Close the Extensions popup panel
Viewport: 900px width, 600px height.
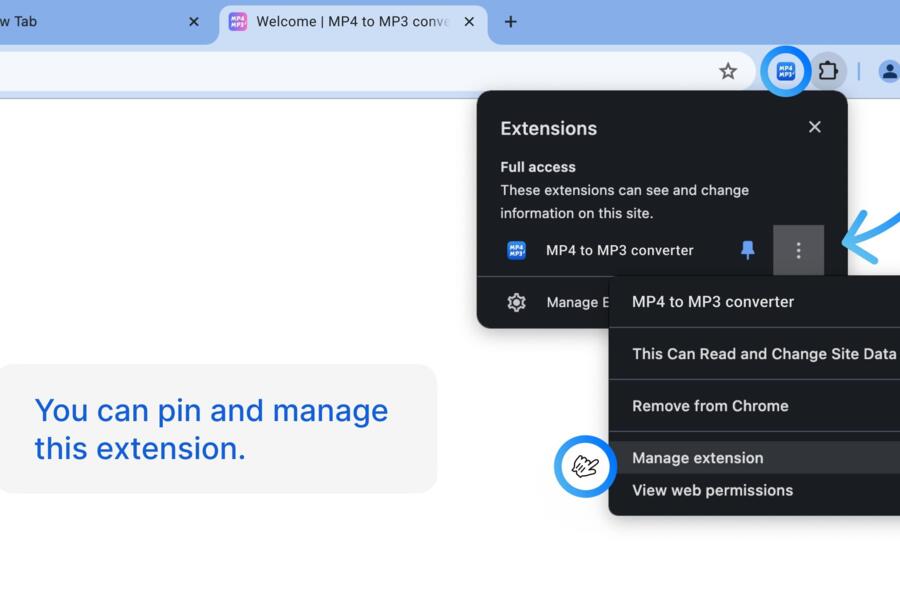click(x=814, y=127)
